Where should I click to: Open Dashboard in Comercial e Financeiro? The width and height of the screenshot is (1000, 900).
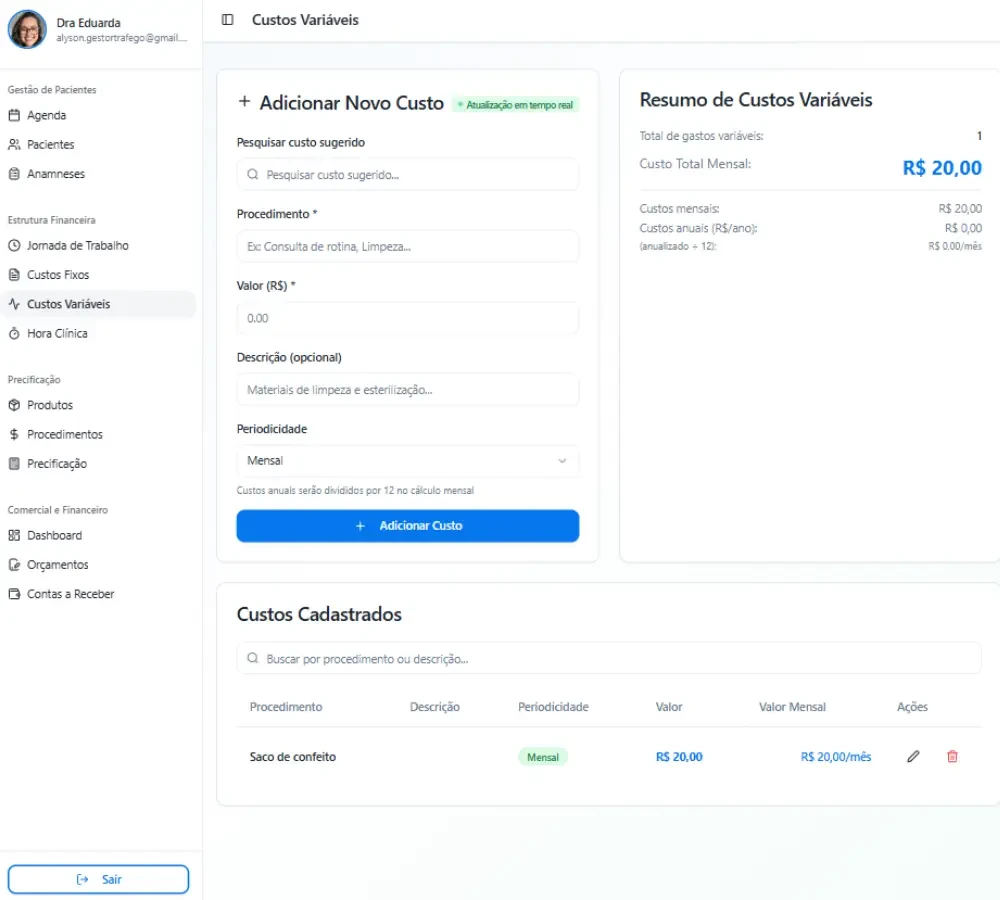click(x=99, y=536)
